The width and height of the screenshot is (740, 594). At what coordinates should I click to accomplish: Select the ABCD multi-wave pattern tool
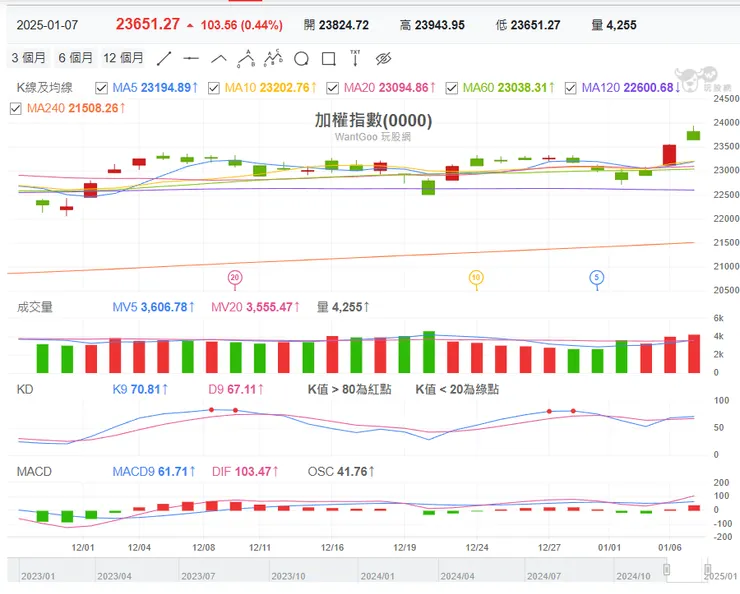click(x=273, y=58)
